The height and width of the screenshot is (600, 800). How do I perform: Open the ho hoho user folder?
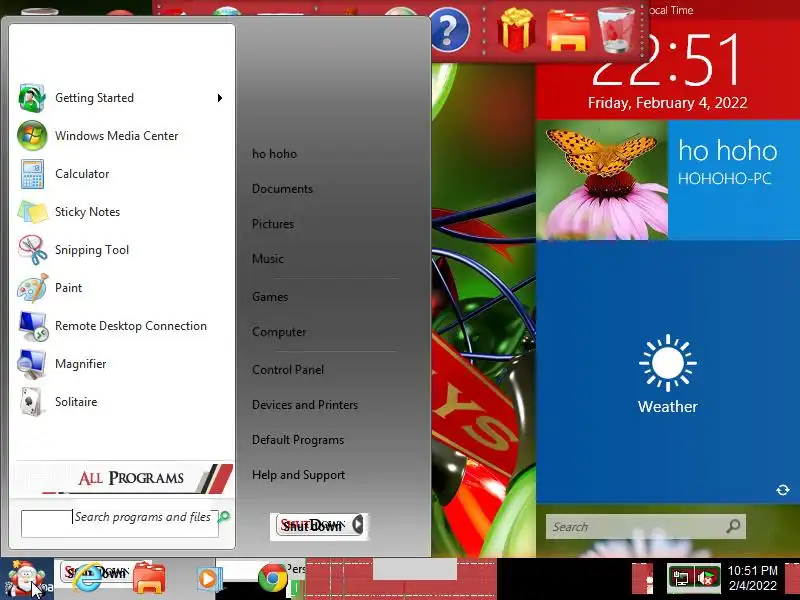[x=274, y=154]
